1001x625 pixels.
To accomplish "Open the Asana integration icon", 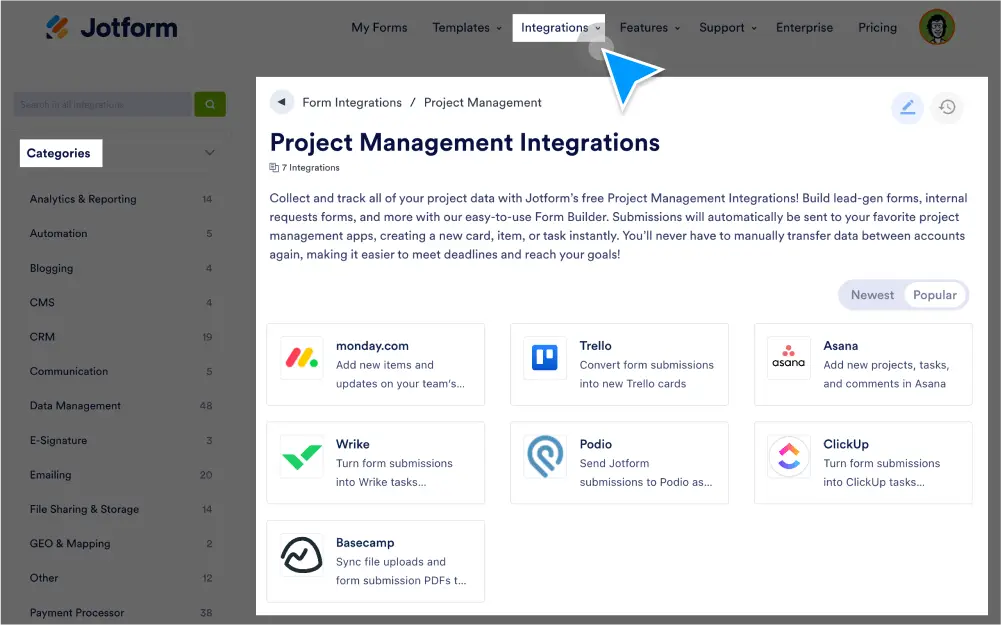I will click(788, 356).
